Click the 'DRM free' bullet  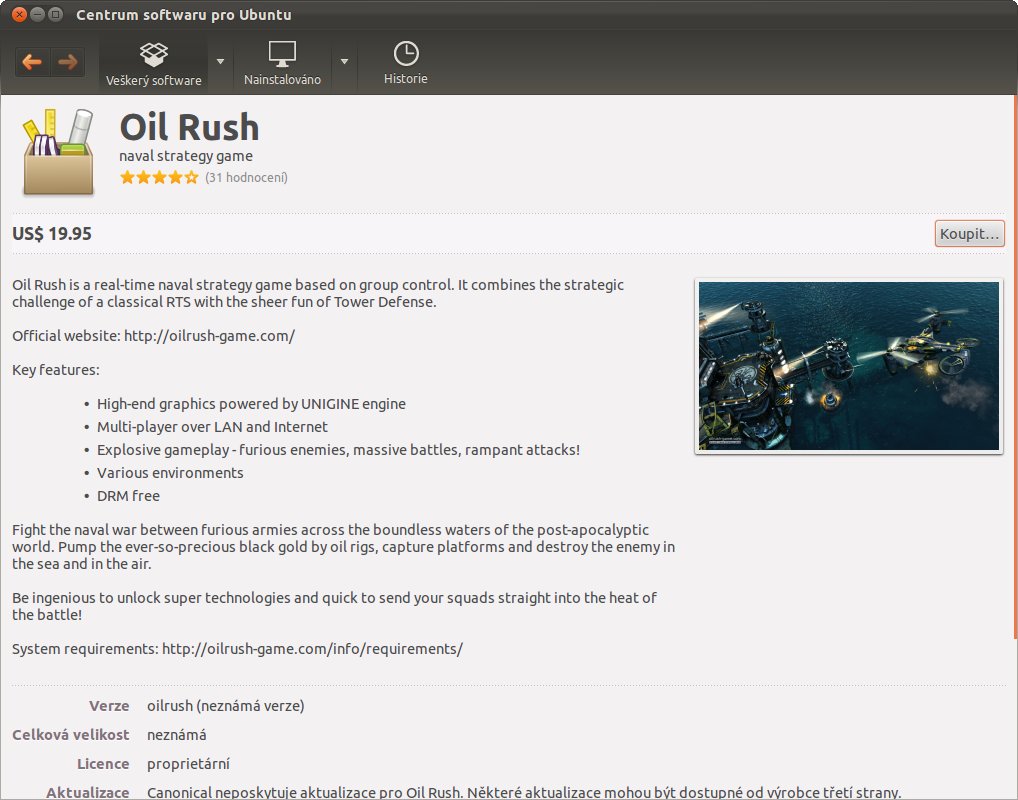129,495
